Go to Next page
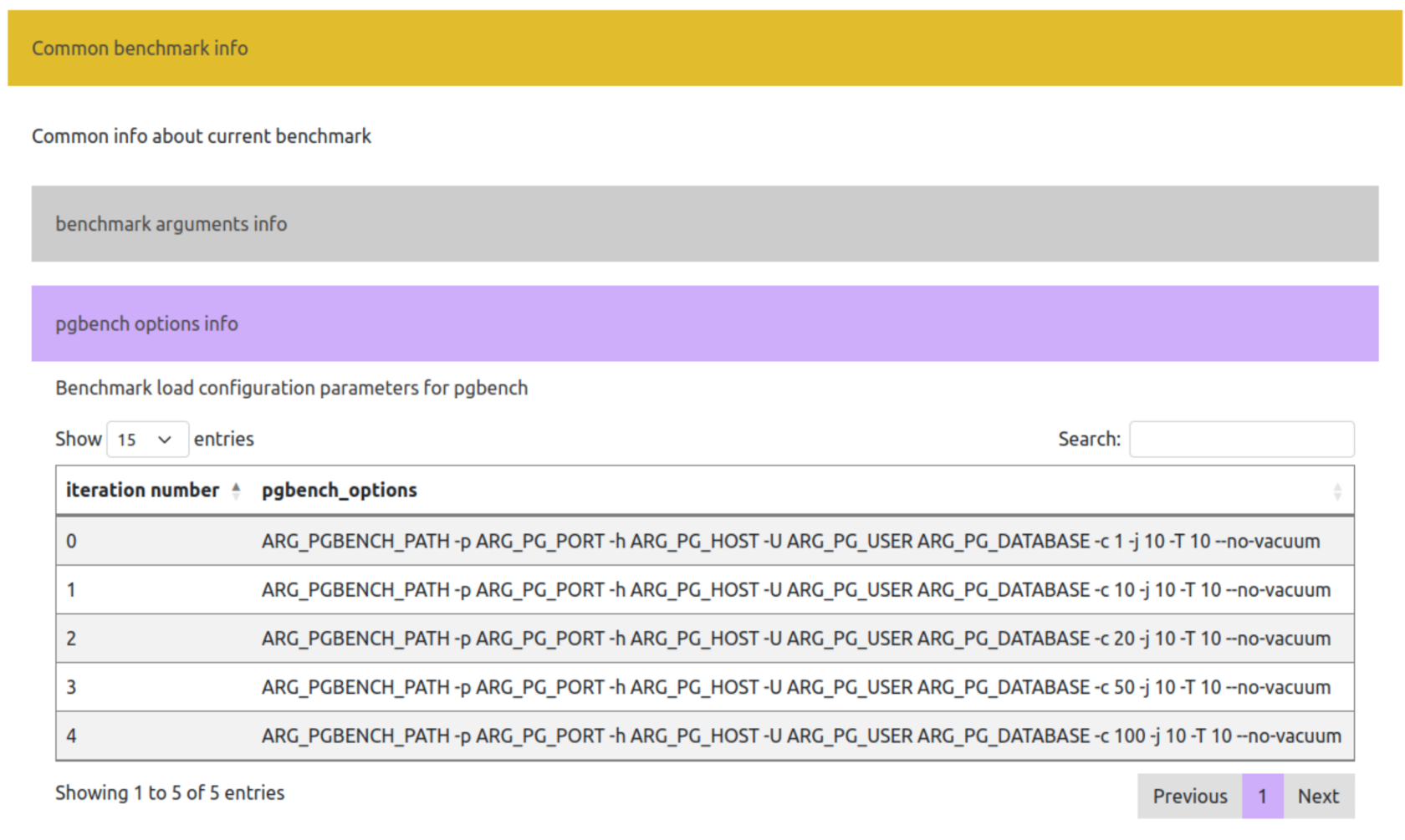This screenshot has height=840, width=1405. click(x=1318, y=797)
